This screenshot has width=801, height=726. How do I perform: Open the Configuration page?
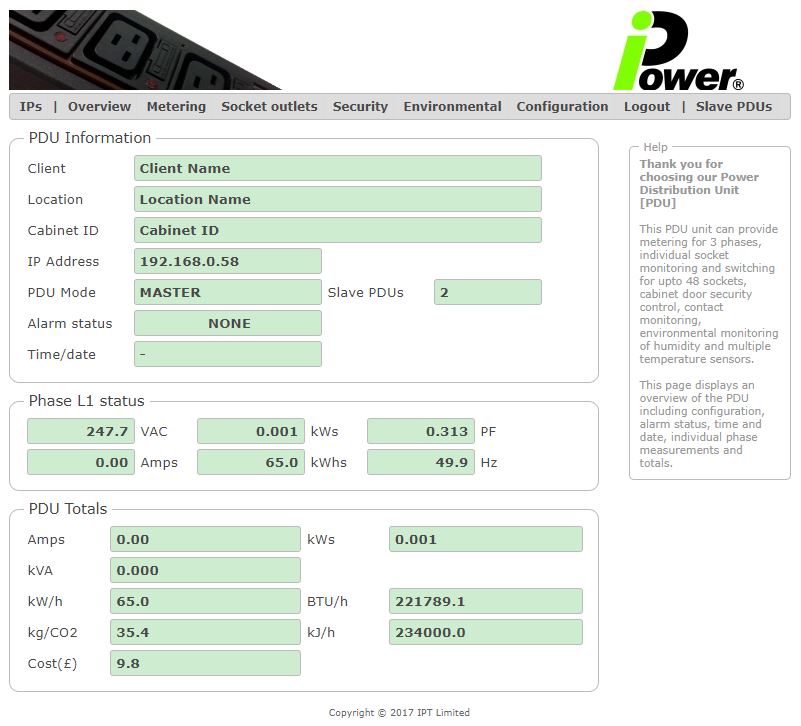coord(562,107)
